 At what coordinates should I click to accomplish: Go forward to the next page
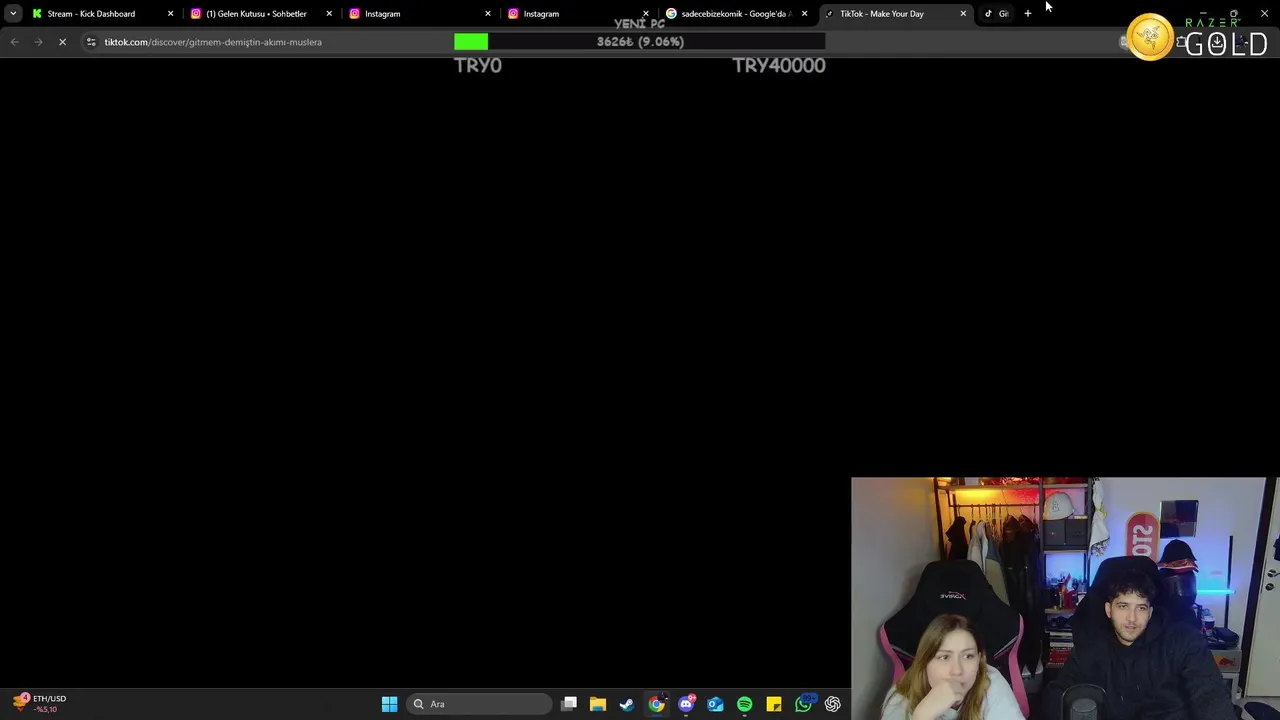(x=38, y=42)
